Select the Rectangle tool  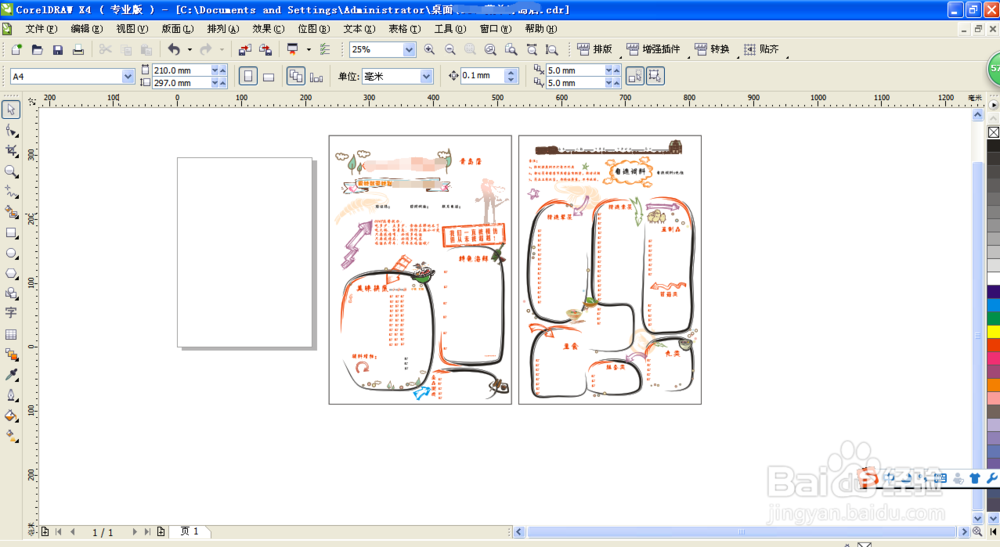[x=11, y=233]
